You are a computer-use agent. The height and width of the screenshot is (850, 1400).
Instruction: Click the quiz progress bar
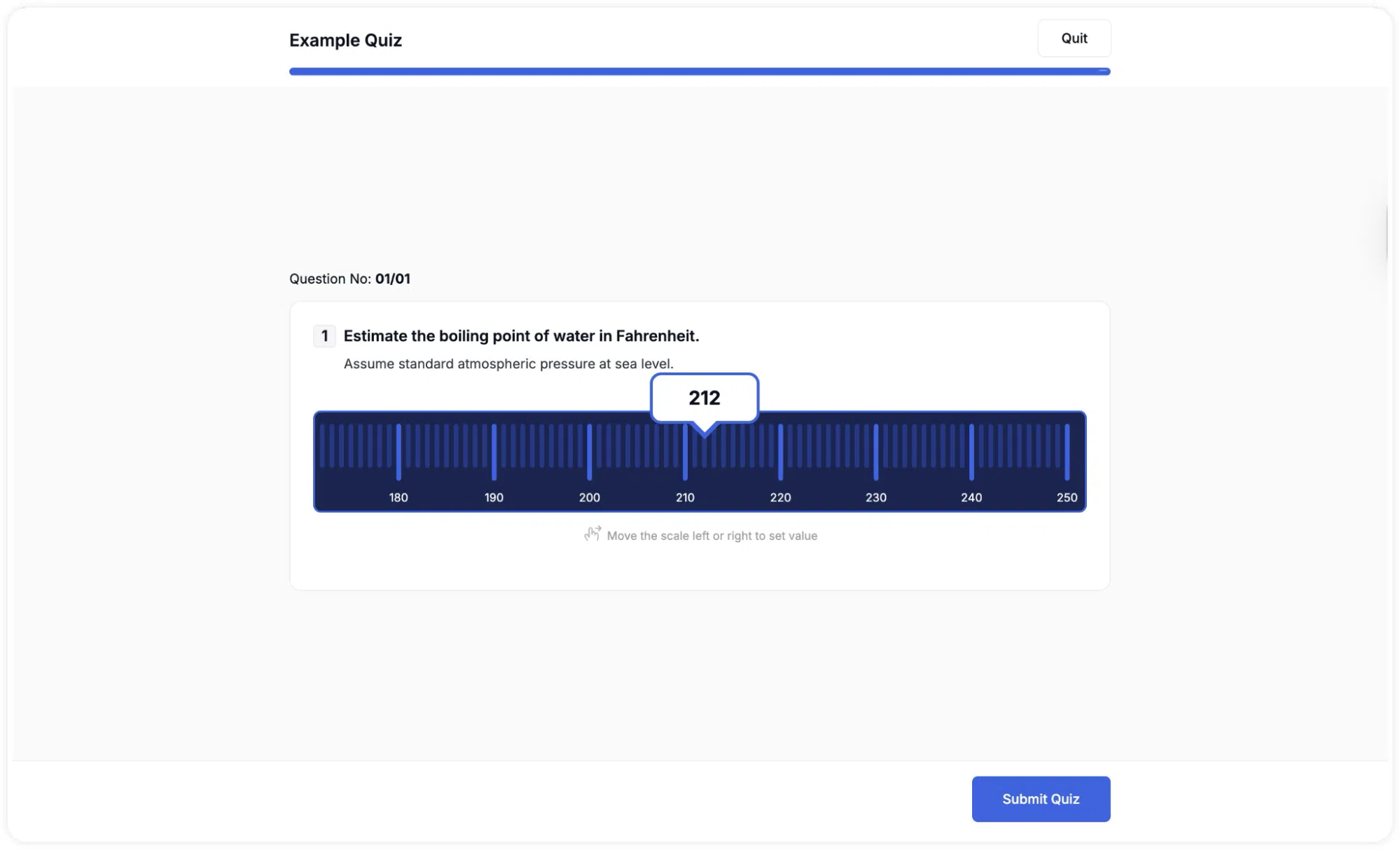tap(700, 71)
